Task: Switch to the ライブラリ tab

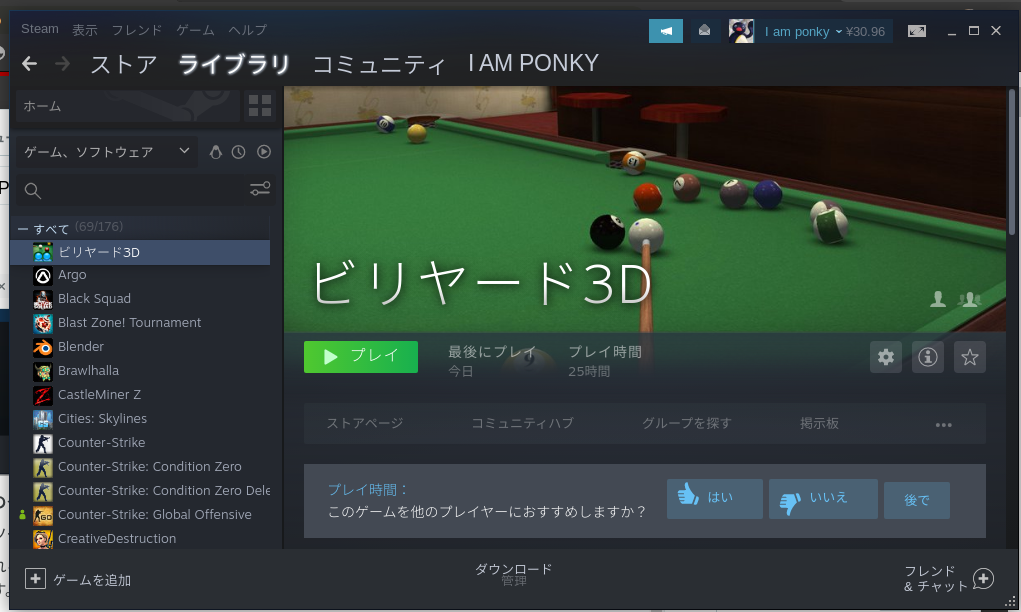Action: (x=234, y=64)
